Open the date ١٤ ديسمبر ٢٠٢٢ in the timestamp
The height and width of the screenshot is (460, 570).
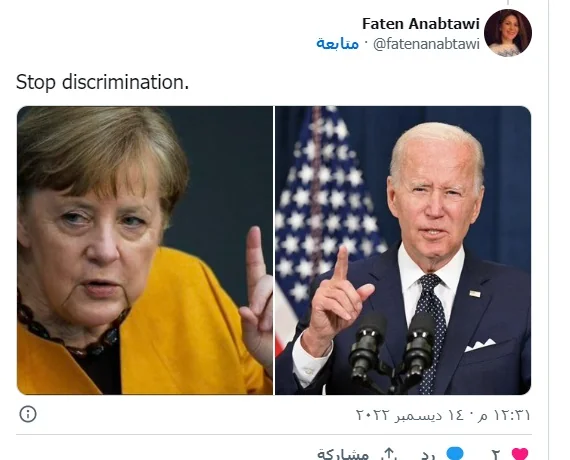pos(410,415)
